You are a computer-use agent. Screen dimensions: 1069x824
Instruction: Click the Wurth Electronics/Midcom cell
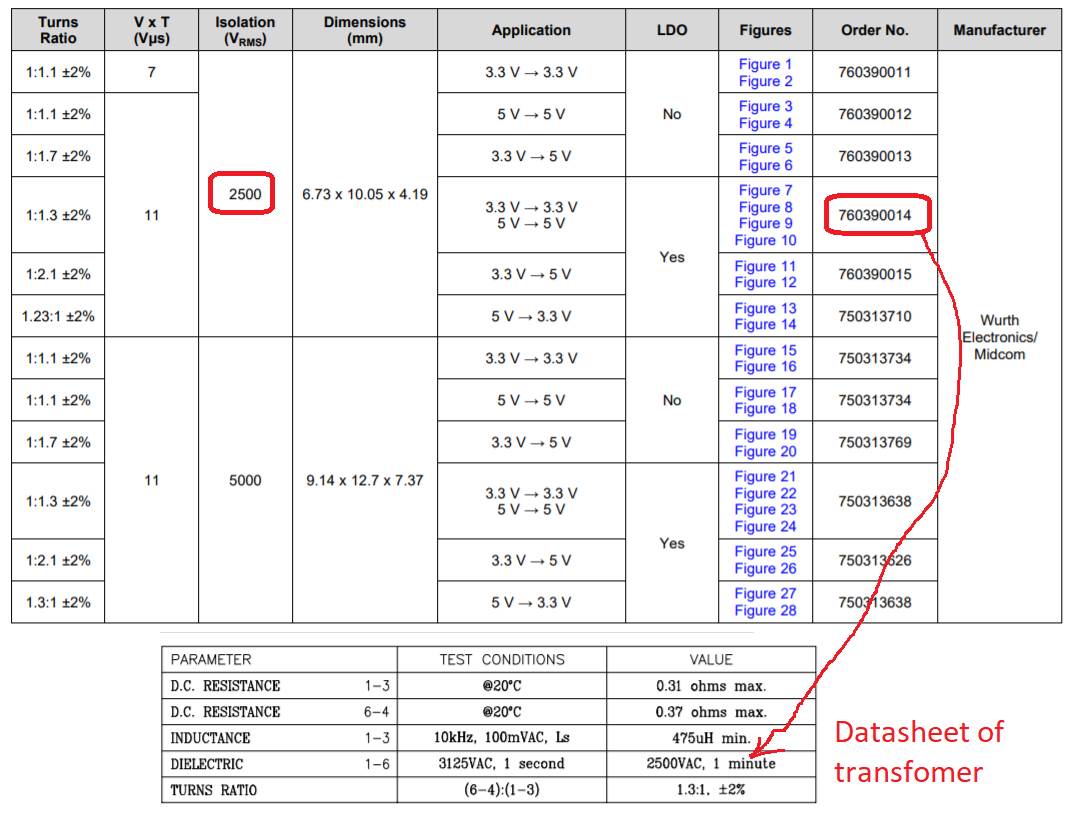(x=999, y=337)
